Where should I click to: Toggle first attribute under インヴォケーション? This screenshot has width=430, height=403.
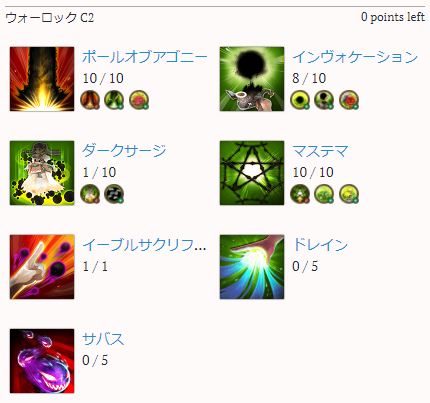[x=300, y=100]
